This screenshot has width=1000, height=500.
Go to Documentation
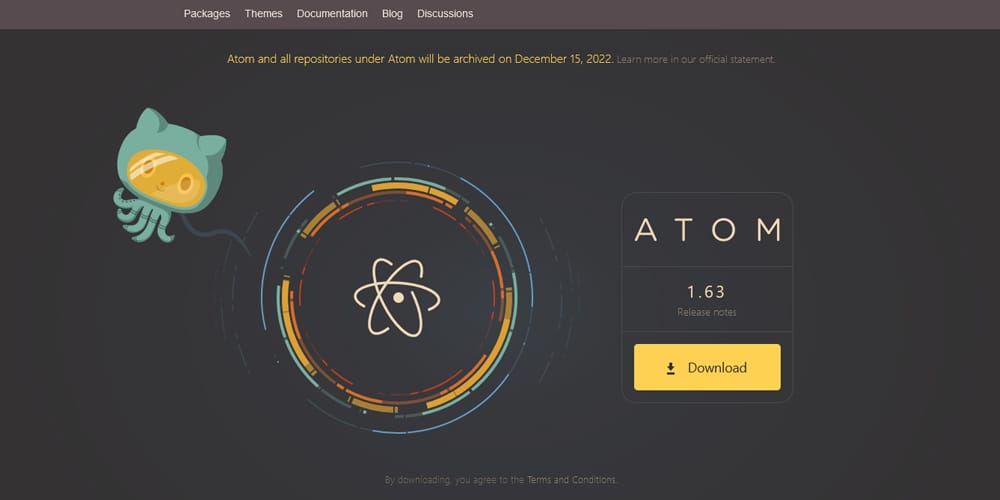click(332, 13)
